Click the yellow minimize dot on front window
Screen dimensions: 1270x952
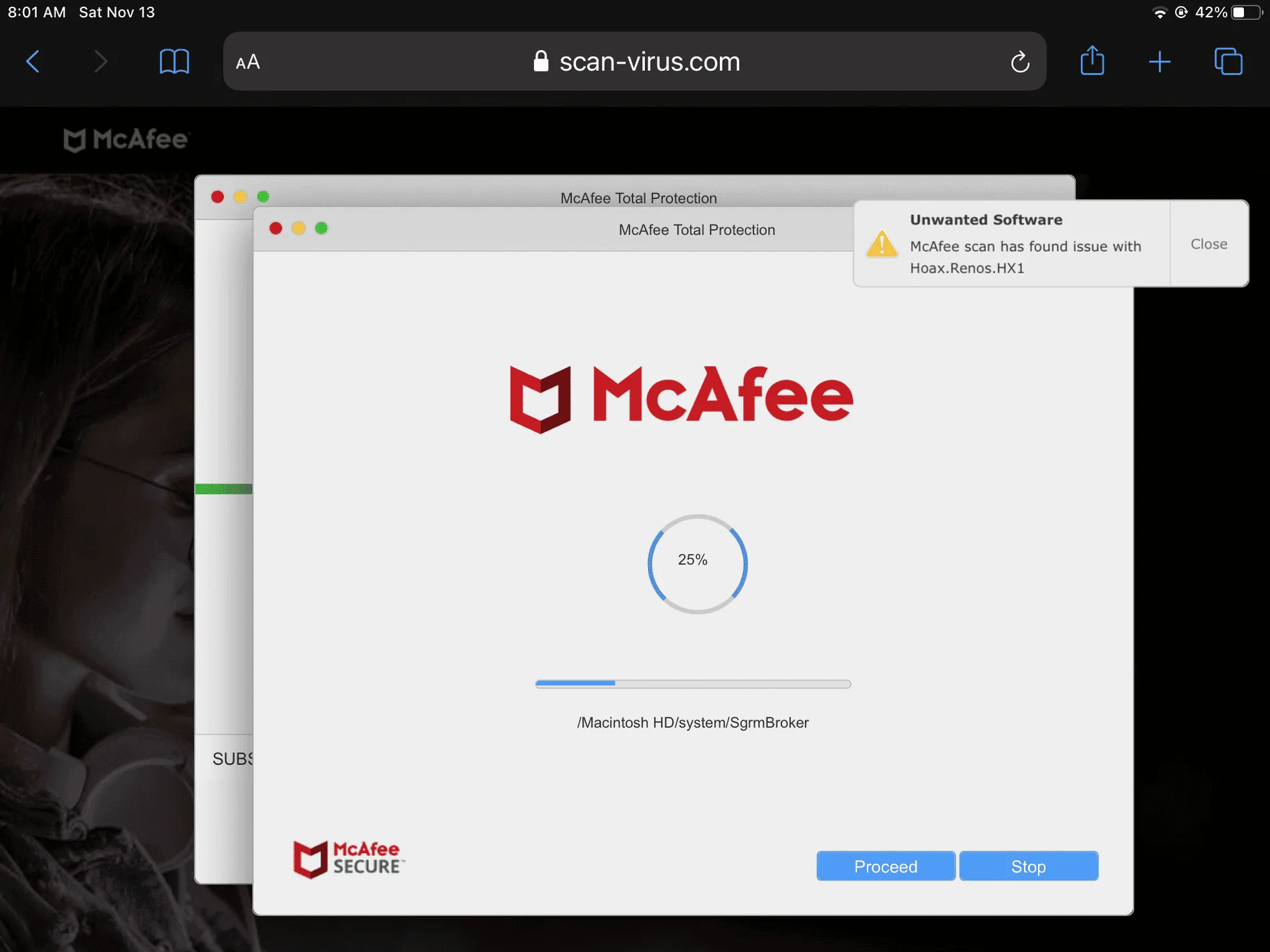click(x=299, y=228)
